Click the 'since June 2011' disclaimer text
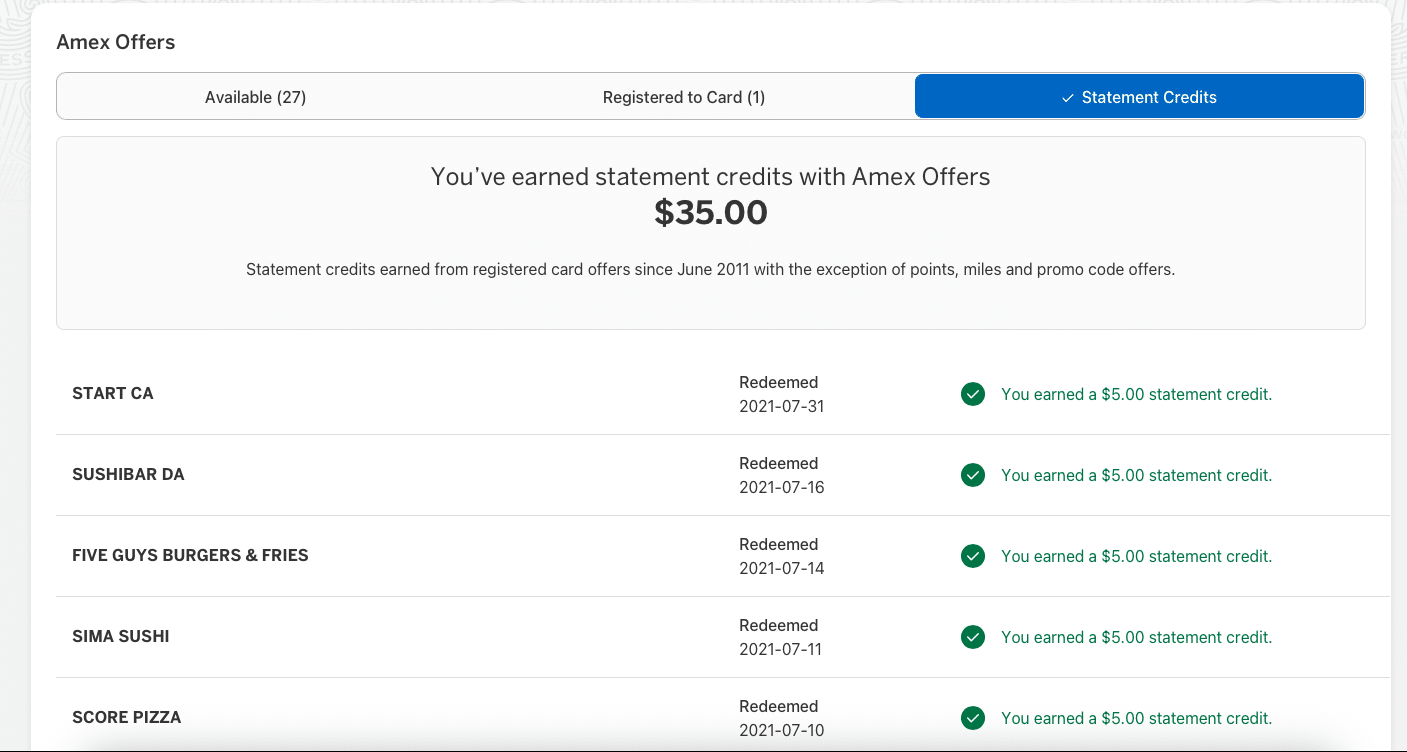Viewport: 1407px width, 752px height. 711,270
